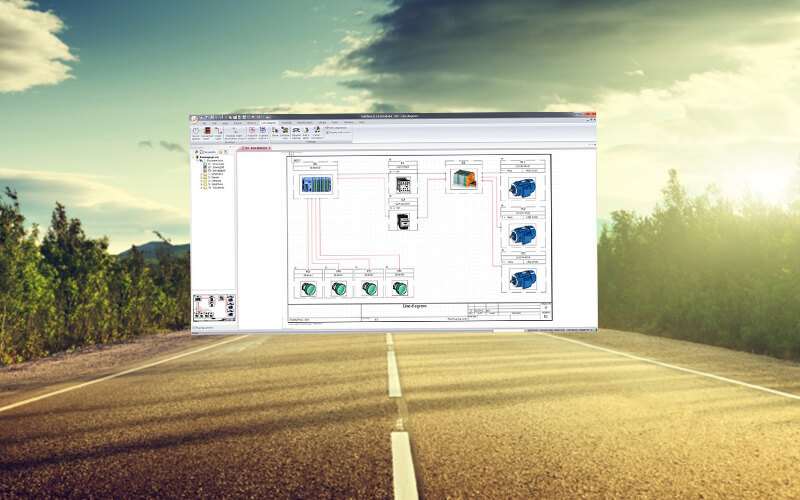
Task: Select the bottom blue motor symbol
Action: pyautogui.click(x=522, y=279)
